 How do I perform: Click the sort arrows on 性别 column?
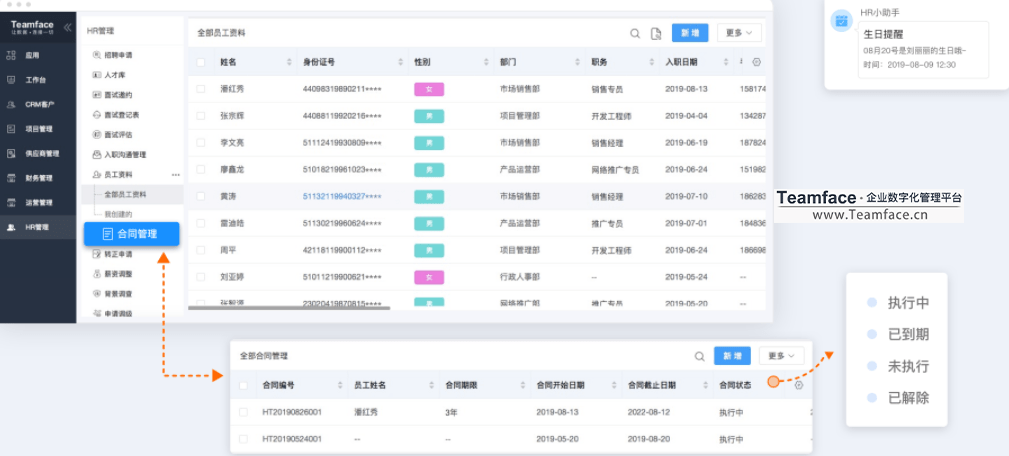[x=486, y=62]
